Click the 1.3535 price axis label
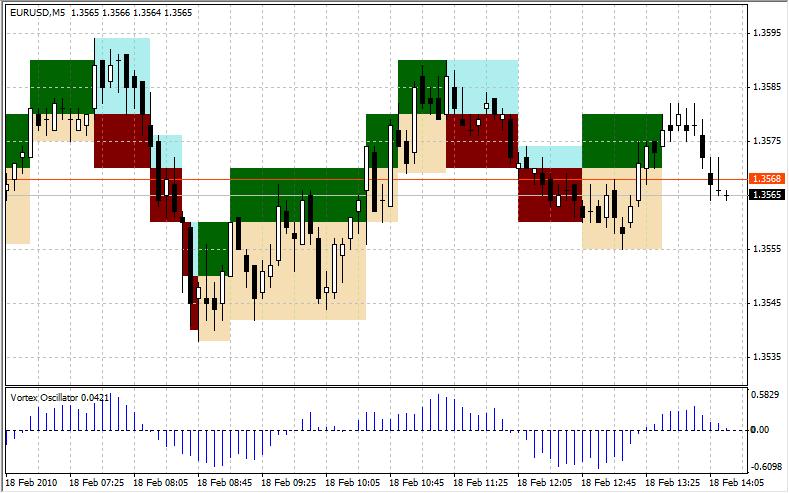The height and width of the screenshot is (493, 789). click(767, 357)
